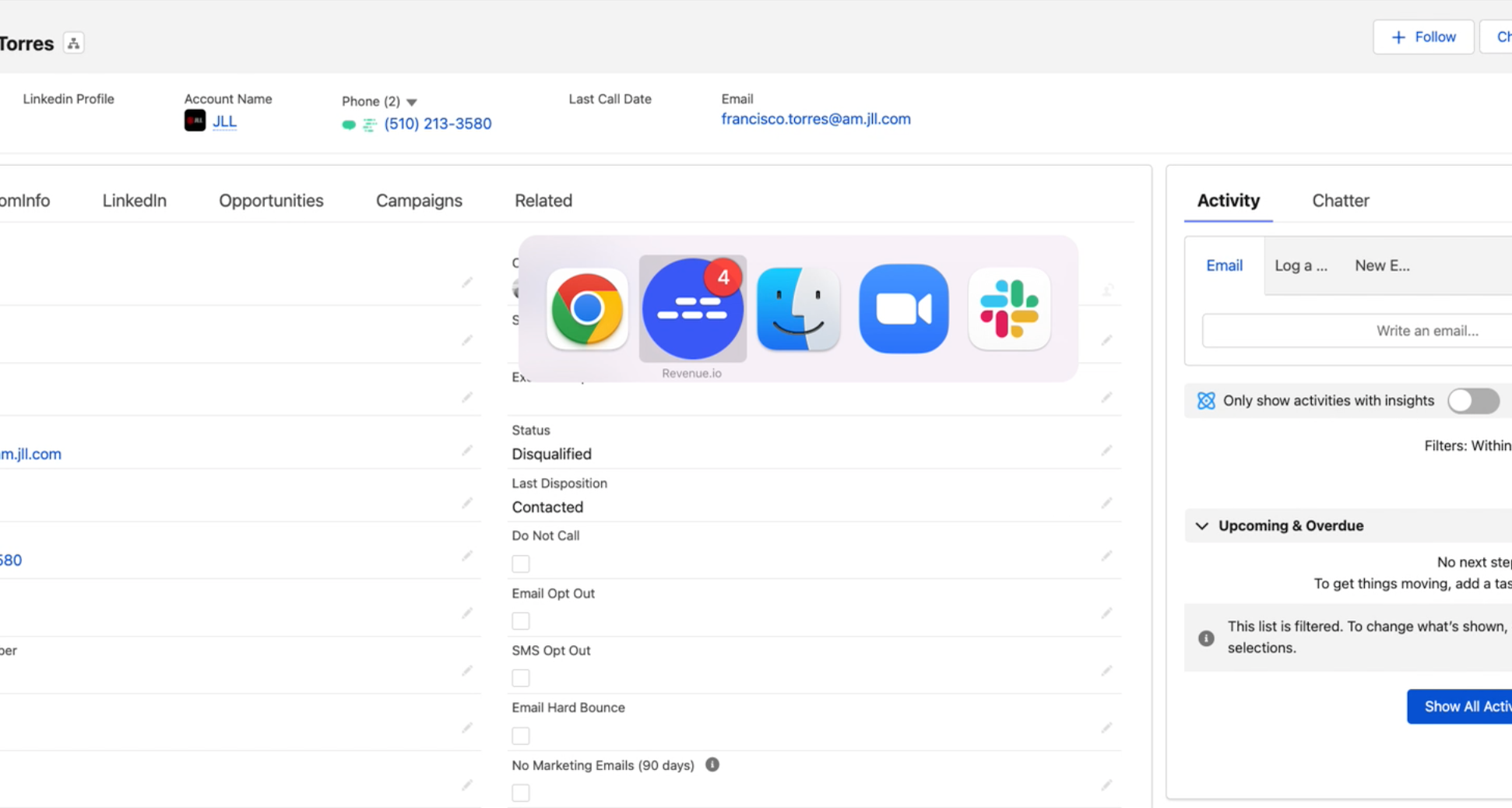This screenshot has height=808, width=1512.
Task: Click Filters: Within text in activity
Action: click(1467, 445)
